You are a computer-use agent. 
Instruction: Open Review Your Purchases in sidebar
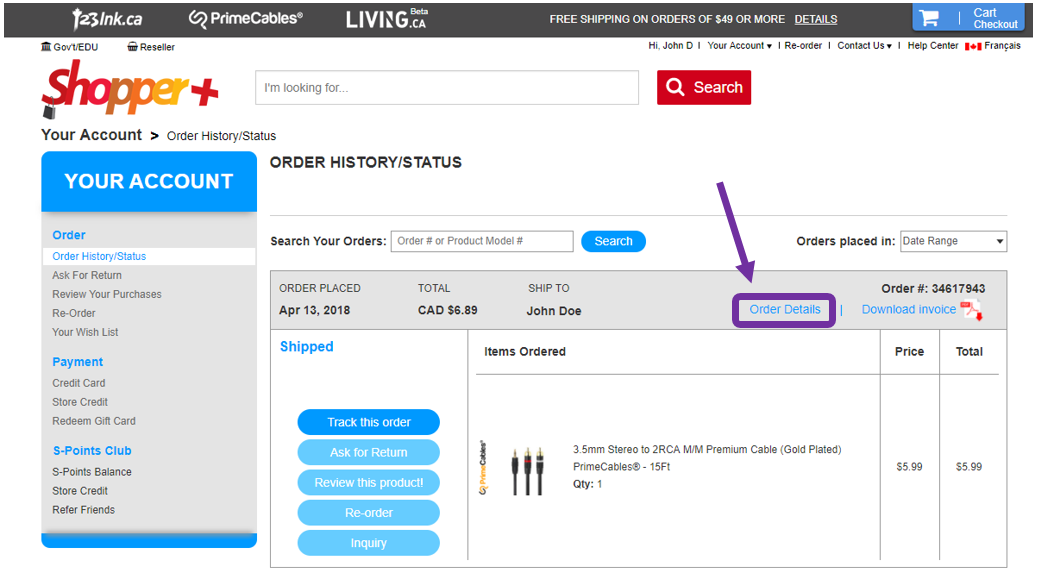(x=106, y=294)
